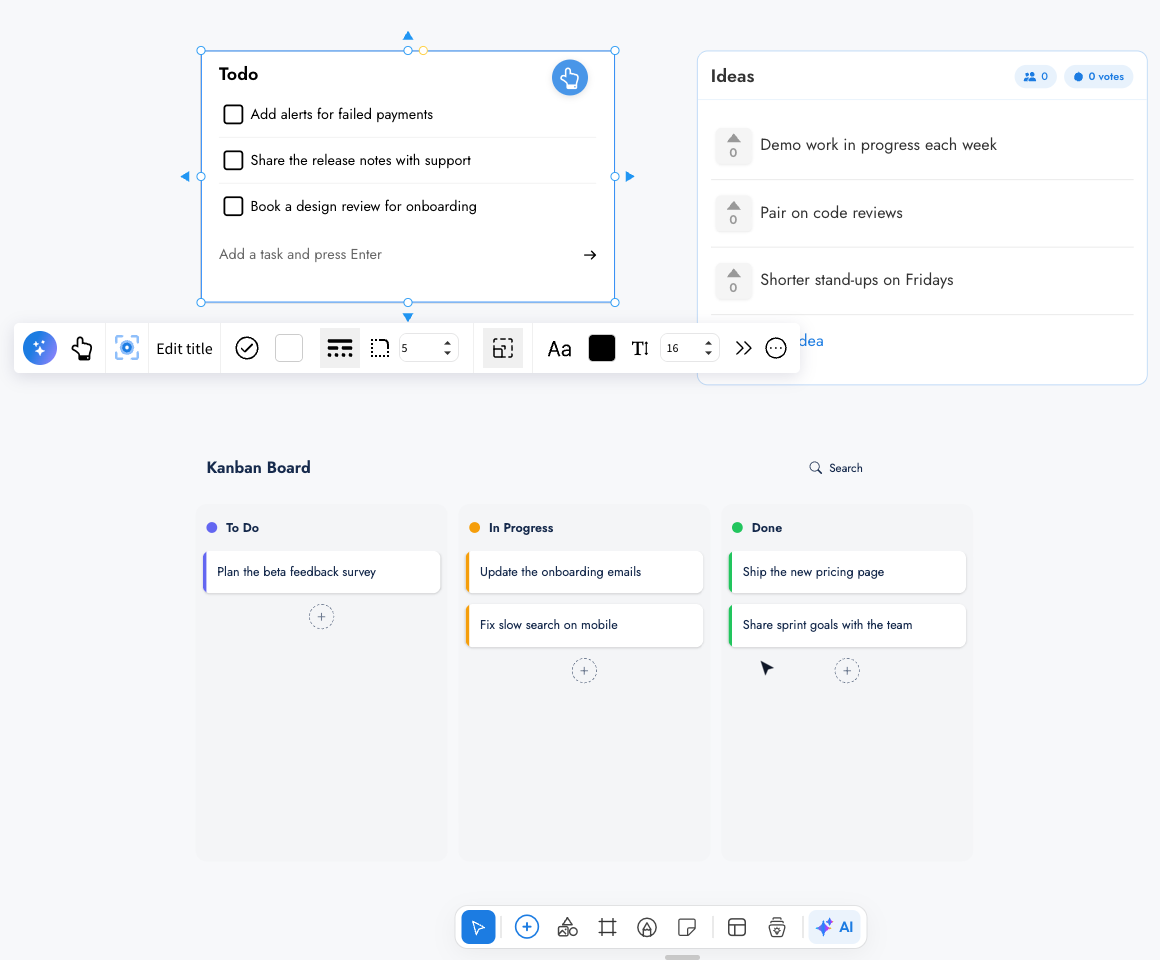Click the 0 votes badge in Ideas
1160x960 pixels.
pos(1098,76)
